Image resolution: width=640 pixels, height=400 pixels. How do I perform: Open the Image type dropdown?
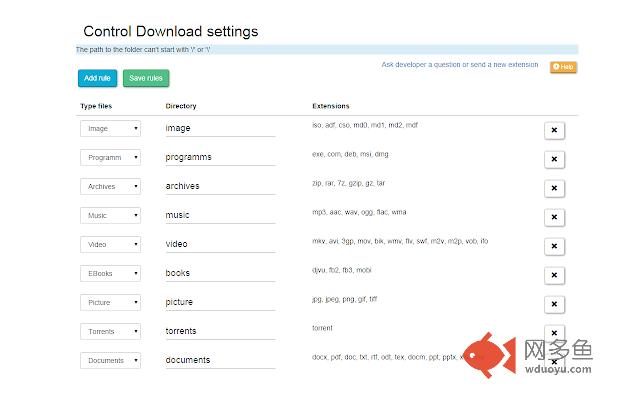tap(111, 129)
